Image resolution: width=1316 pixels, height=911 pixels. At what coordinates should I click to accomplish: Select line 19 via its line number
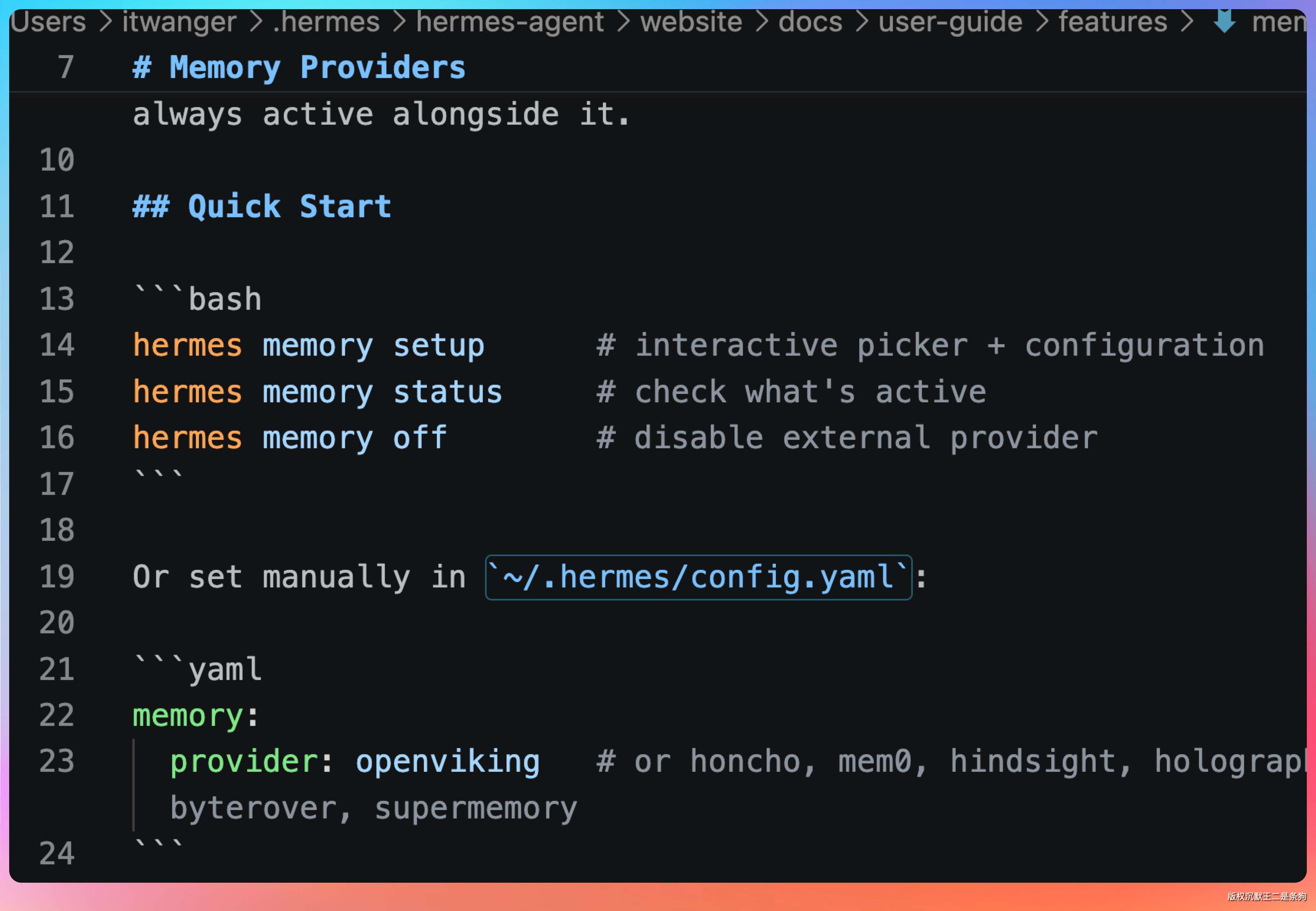[57, 576]
